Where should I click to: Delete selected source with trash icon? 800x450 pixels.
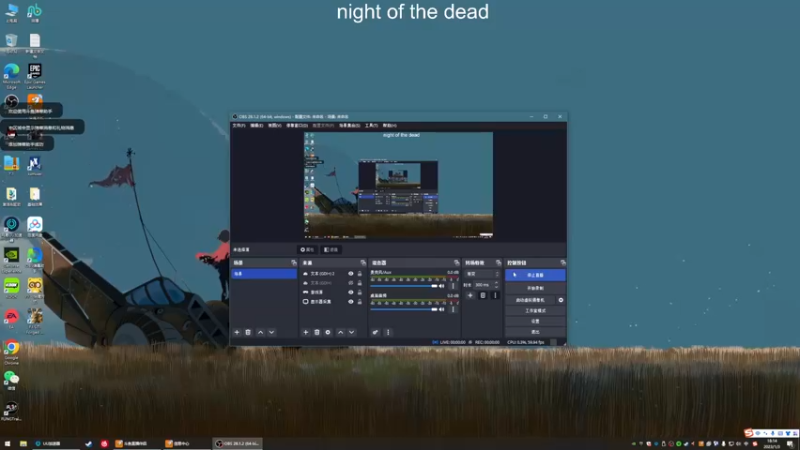click(317, 332)
